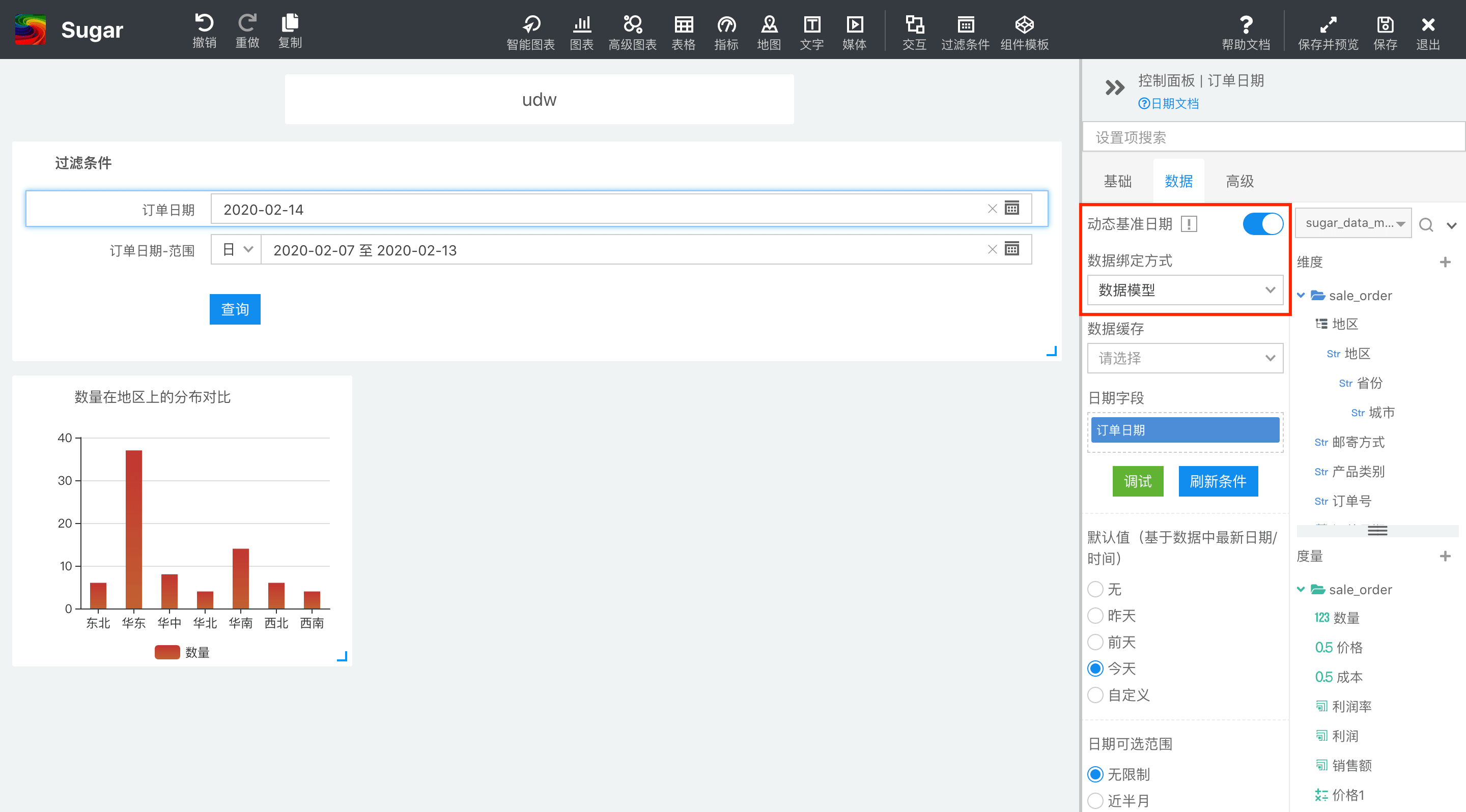The width and height of the screenshot is (1466, 812).
Task: Click the 华东 bar in the chart
Action: pos(134,530)
